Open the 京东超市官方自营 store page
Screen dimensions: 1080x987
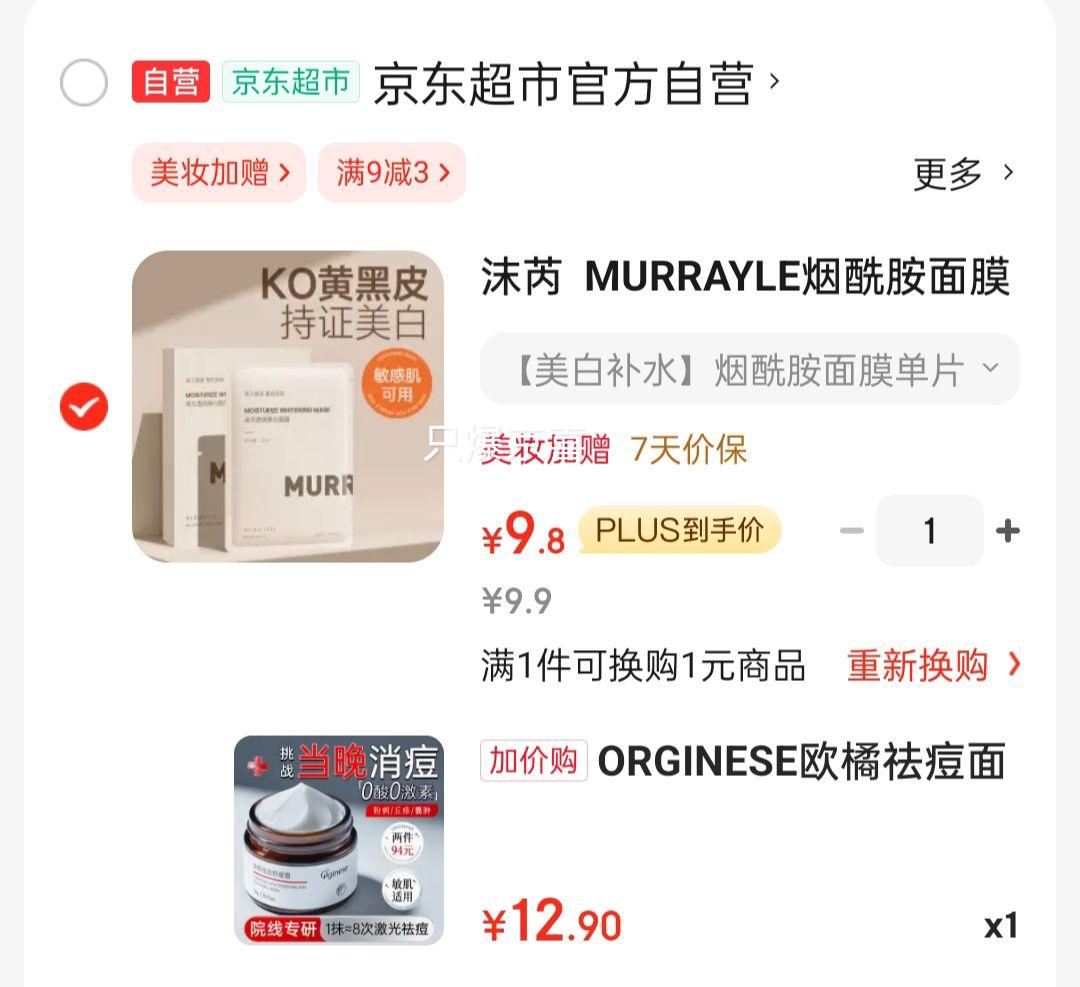pyautogui.click(x=576, y=83)
